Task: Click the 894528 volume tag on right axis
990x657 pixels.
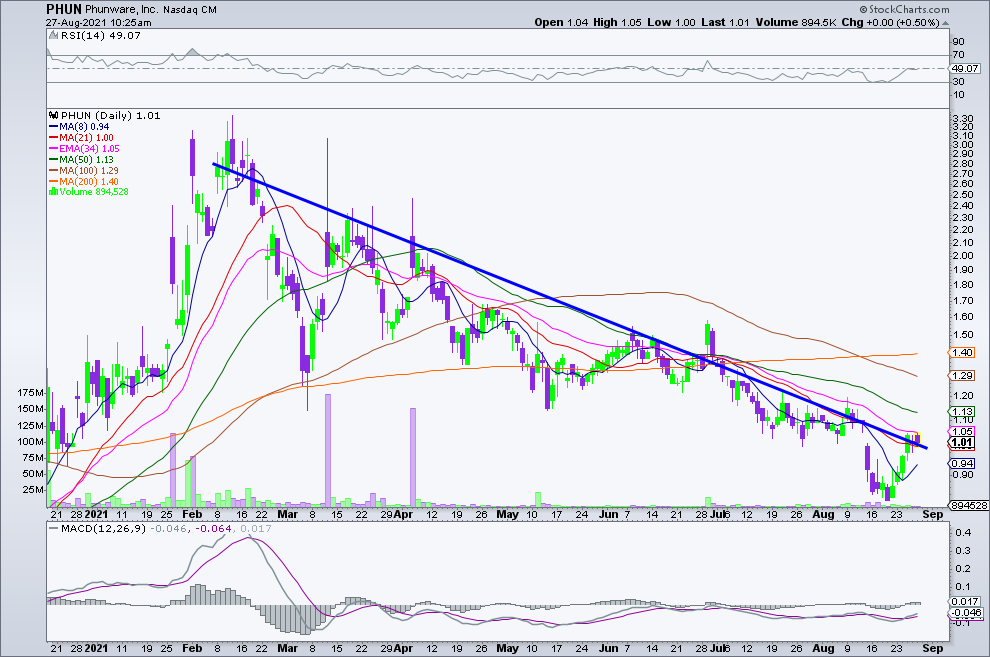Action: click(x=969, y=506)
